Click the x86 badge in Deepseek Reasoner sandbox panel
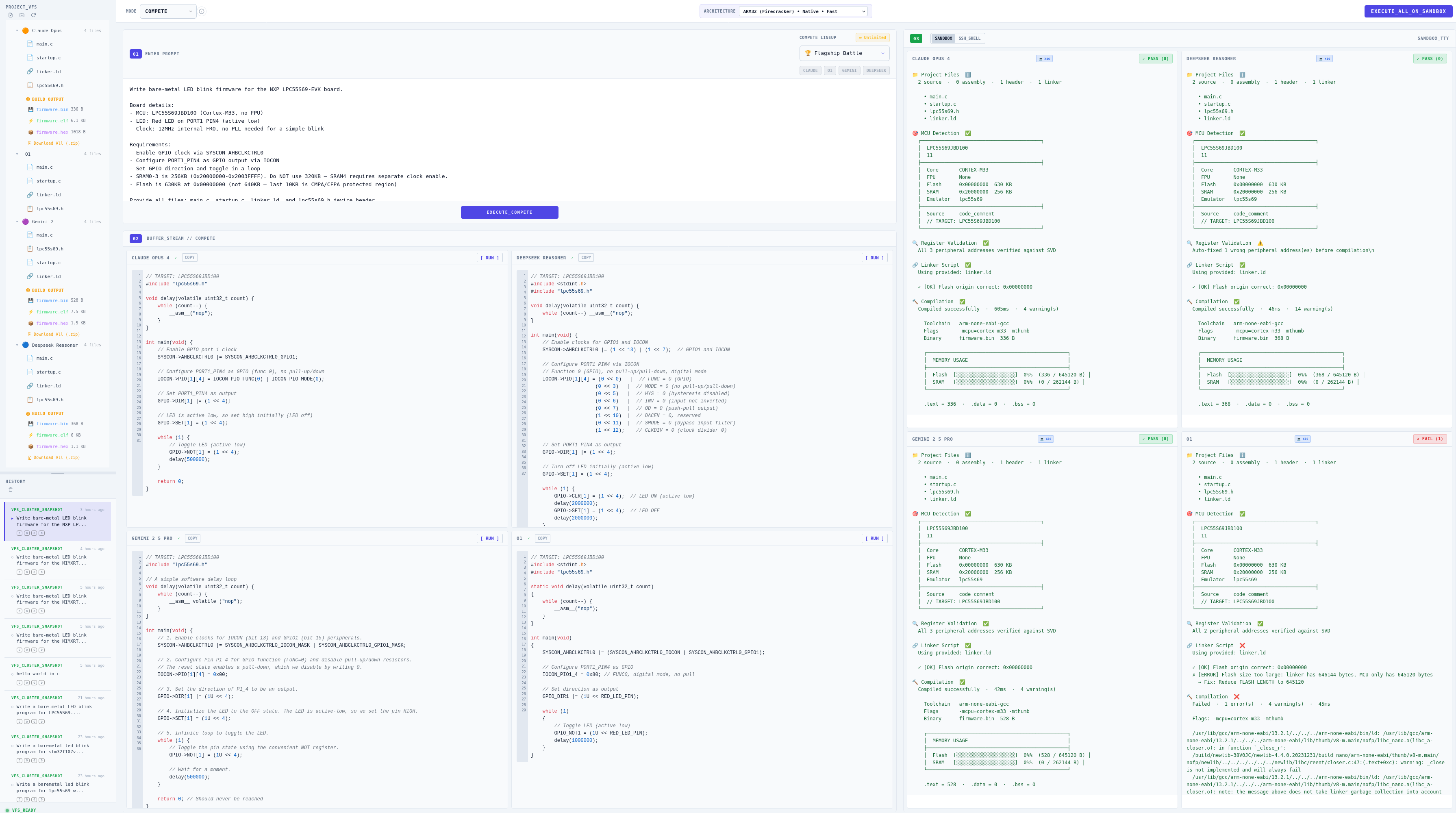The height and width of the screenshot is (813, 1456). 1324,59
